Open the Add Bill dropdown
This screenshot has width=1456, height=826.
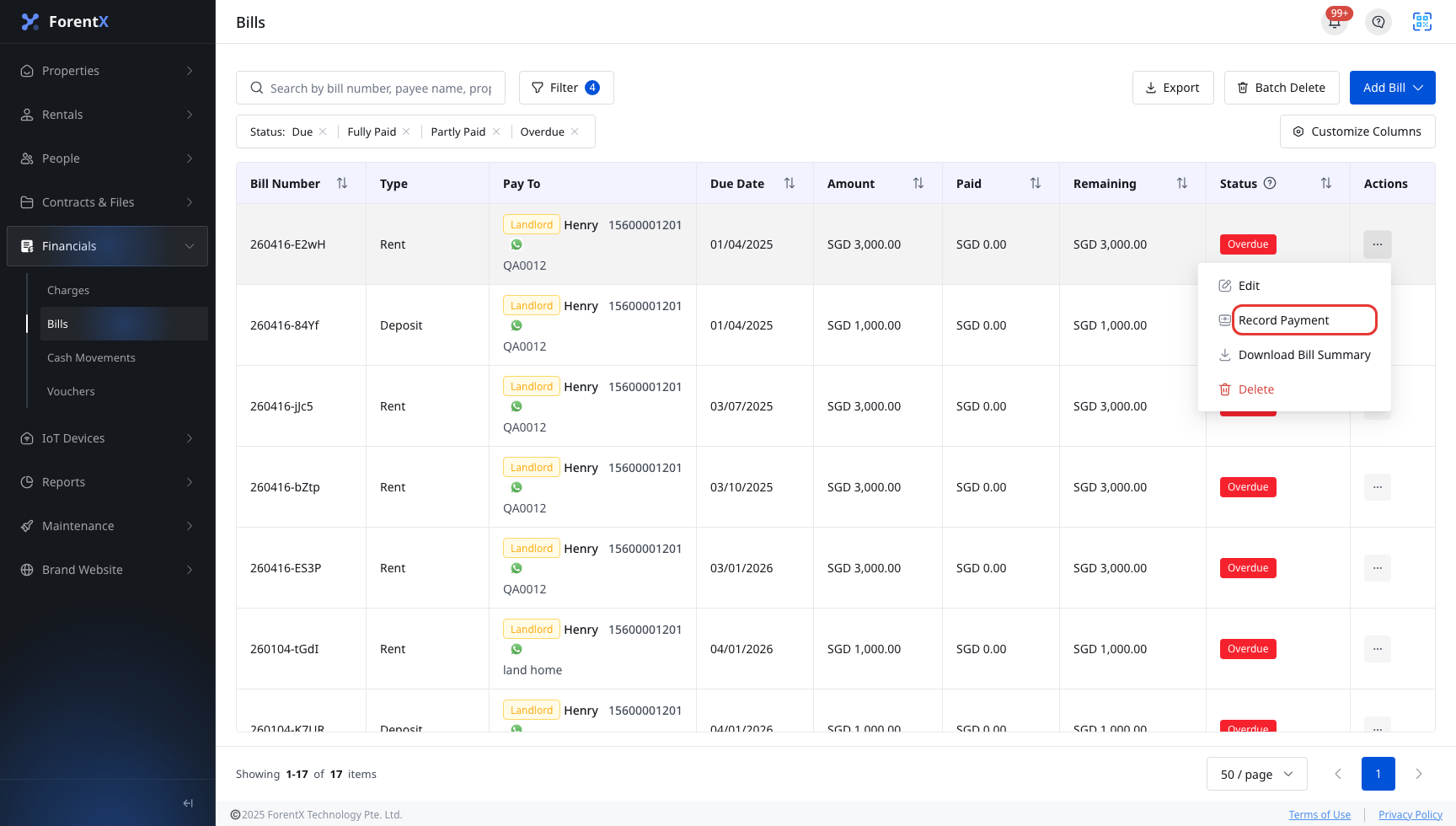[1392, 88]
